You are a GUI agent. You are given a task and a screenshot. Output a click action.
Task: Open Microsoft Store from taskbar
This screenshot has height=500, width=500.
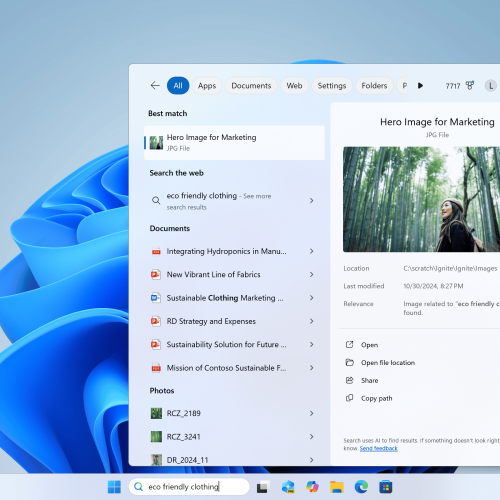(386, 487)
